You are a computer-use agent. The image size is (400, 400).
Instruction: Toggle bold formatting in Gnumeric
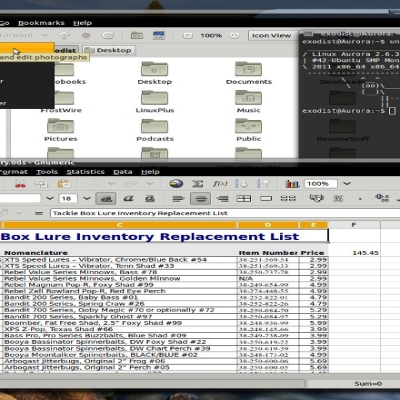coord(106,199)
